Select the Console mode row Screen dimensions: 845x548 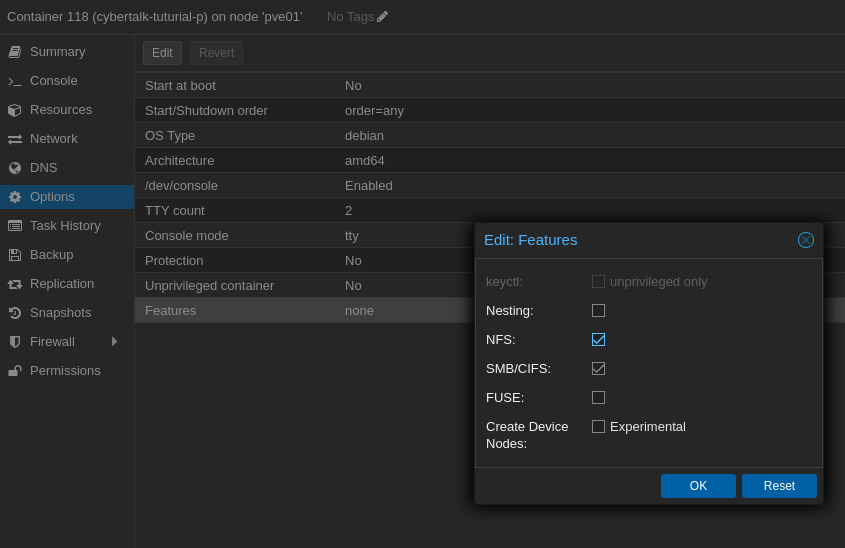coord(304,235)
